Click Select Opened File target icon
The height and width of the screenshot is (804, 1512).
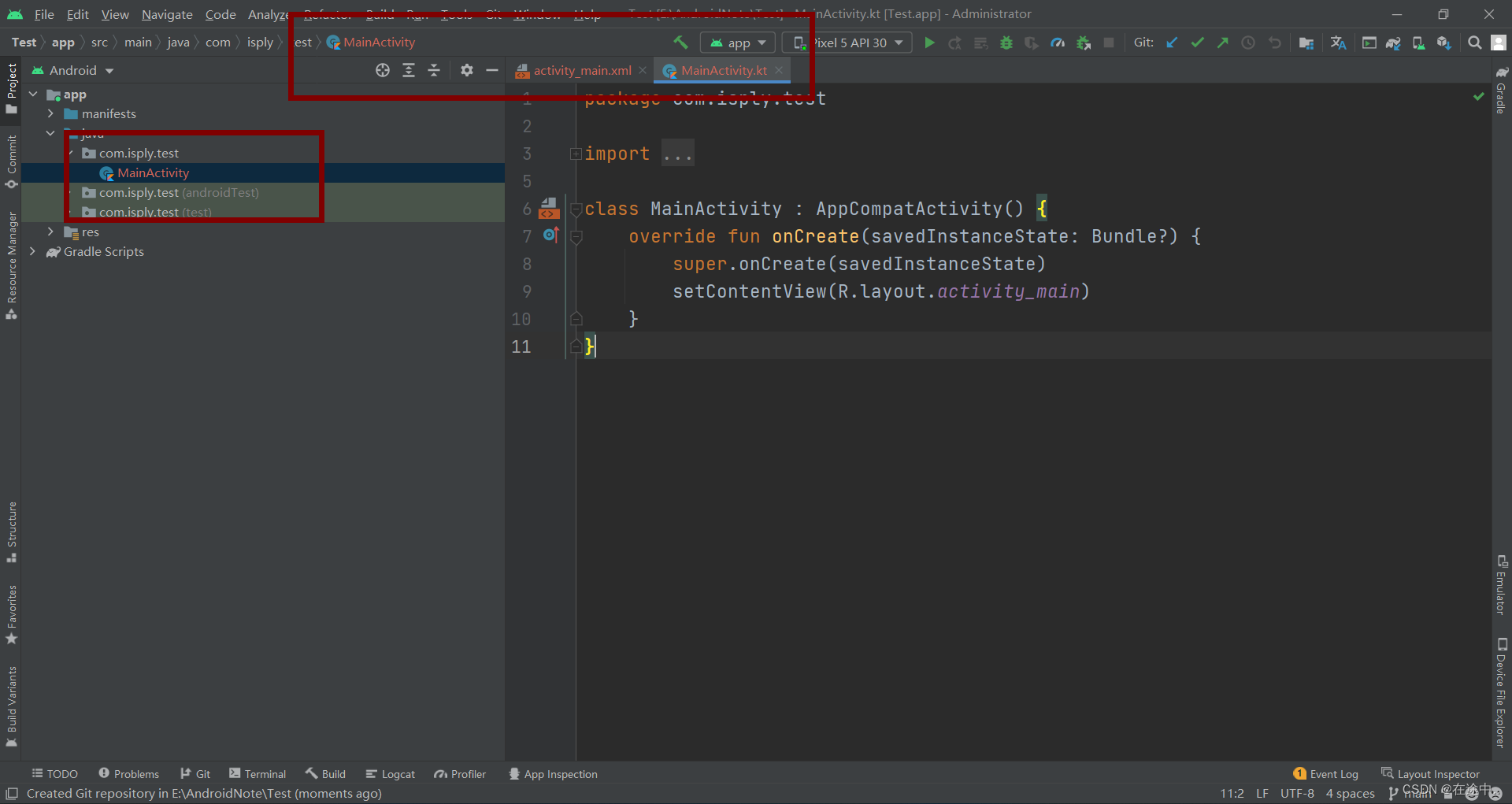(383, 70)
